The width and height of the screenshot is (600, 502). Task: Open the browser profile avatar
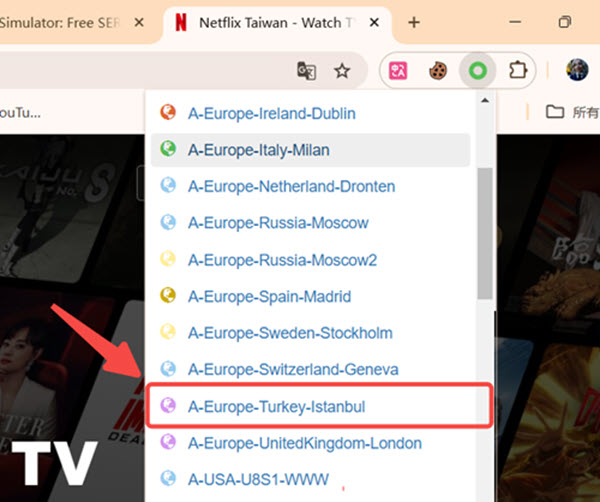[x=577, y=70]
